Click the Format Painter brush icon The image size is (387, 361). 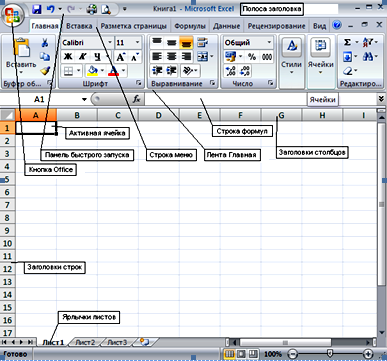click(45, 71)
